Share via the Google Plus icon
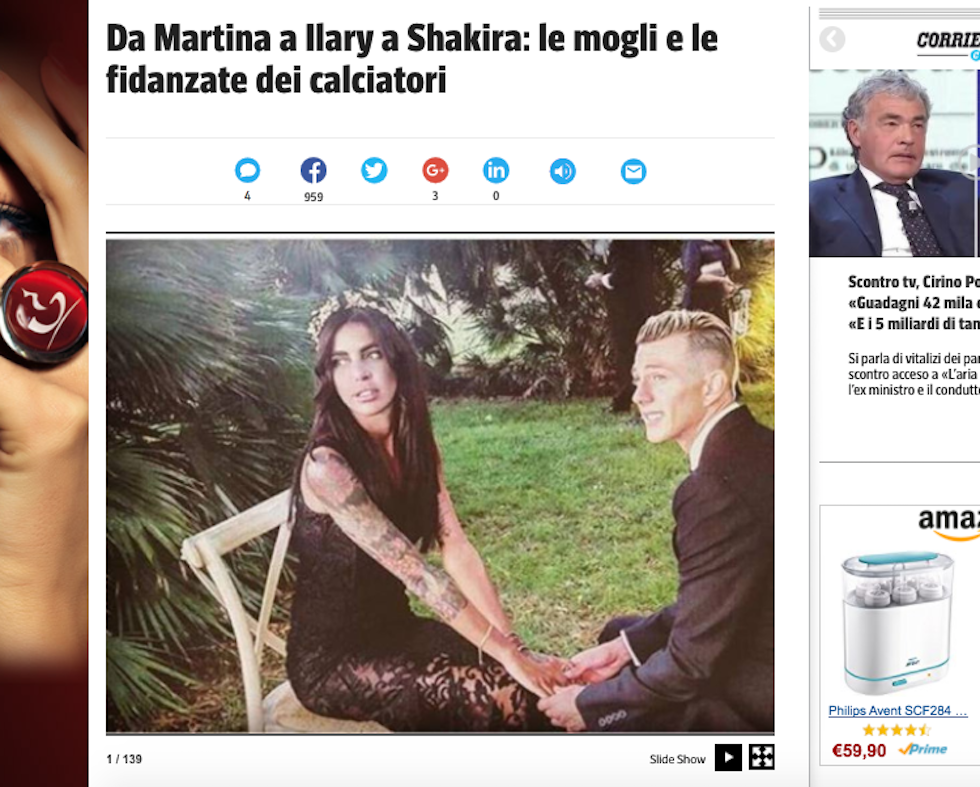 [435, 170]
